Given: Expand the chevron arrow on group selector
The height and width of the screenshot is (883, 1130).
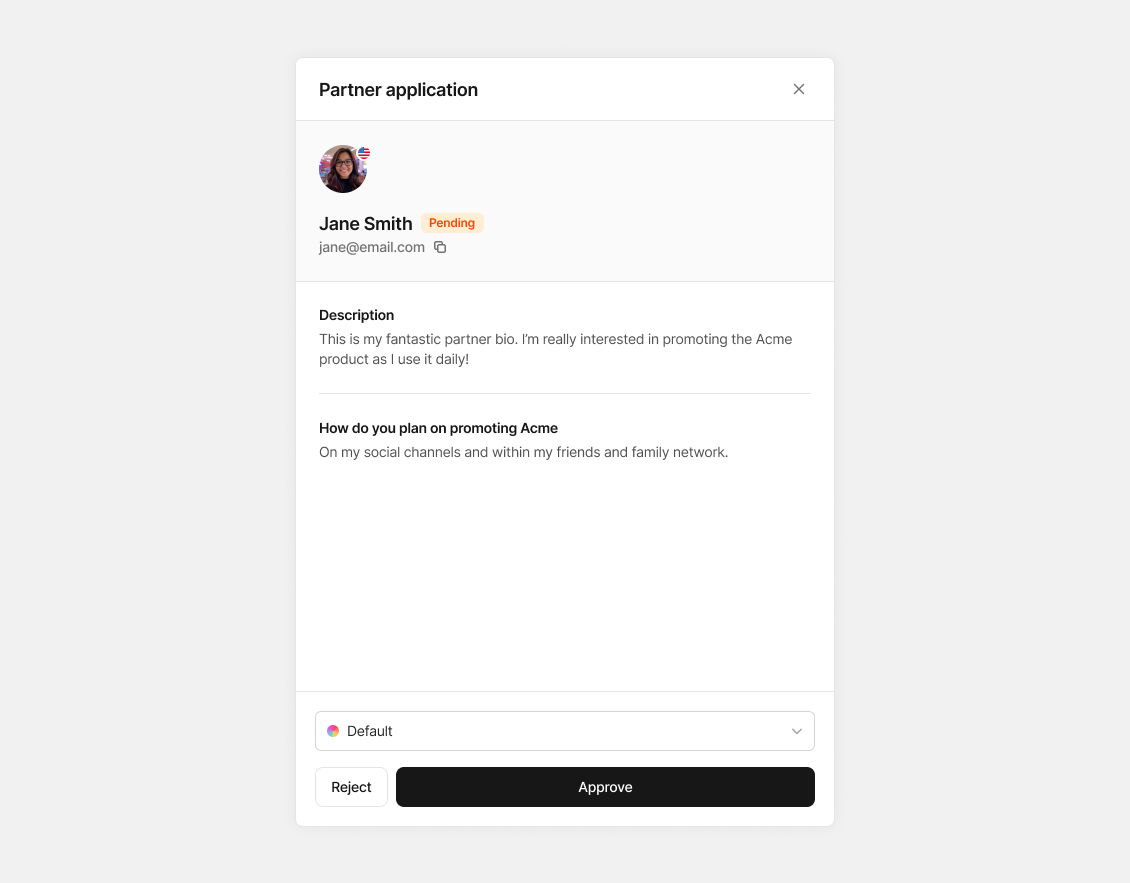Looking at the screenshot, I should tap(796, 731).
